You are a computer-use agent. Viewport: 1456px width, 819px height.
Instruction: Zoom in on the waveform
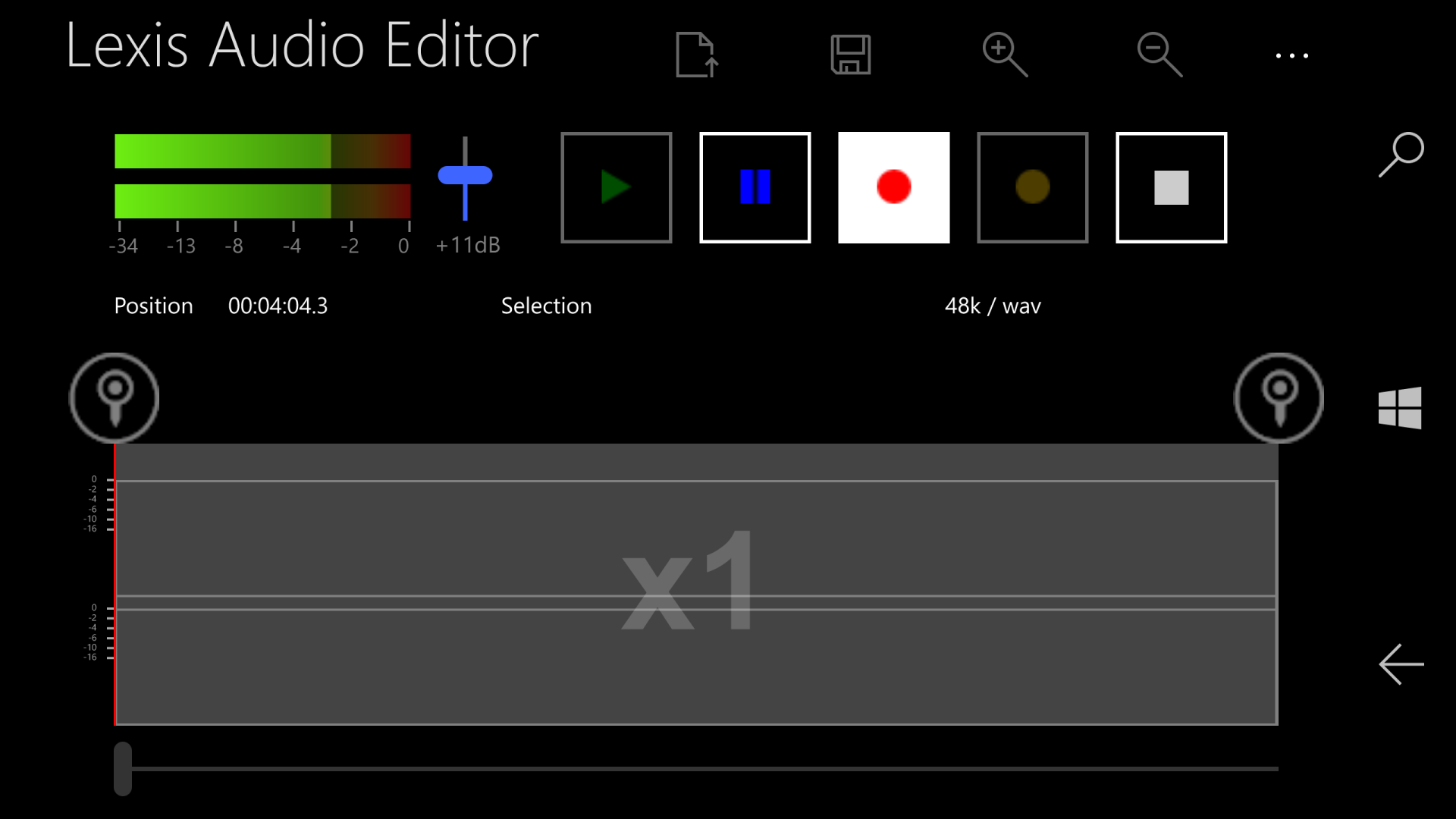click(x=1006, y=55)
